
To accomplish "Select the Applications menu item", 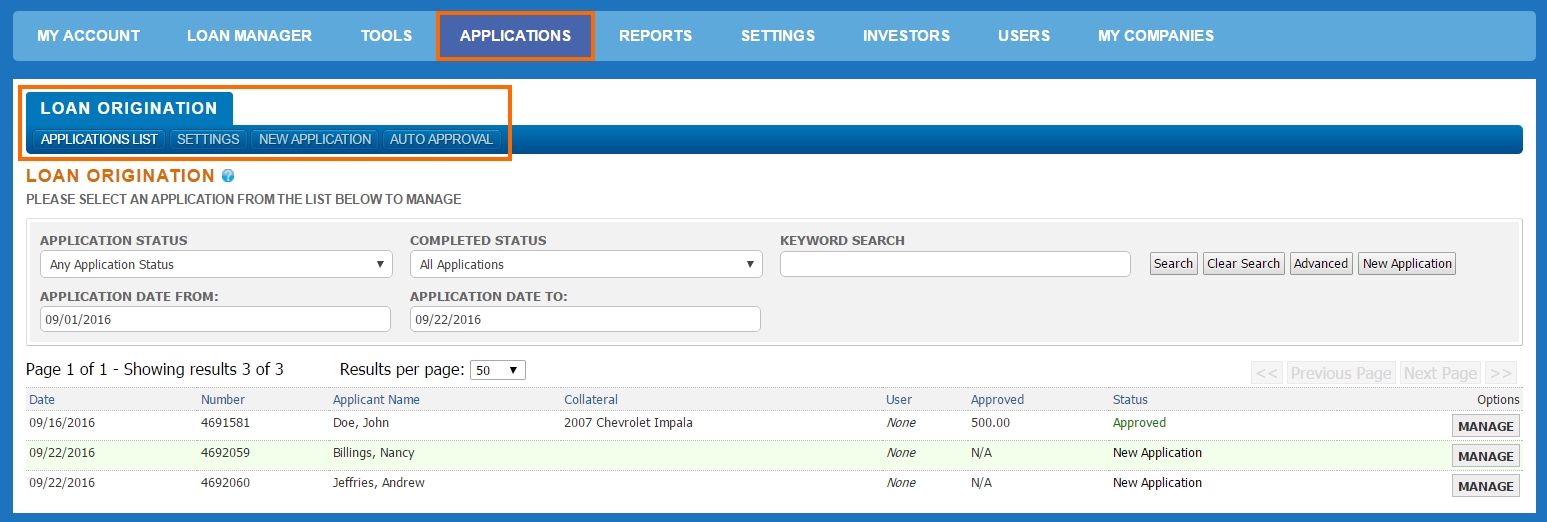I will point(515,36).
